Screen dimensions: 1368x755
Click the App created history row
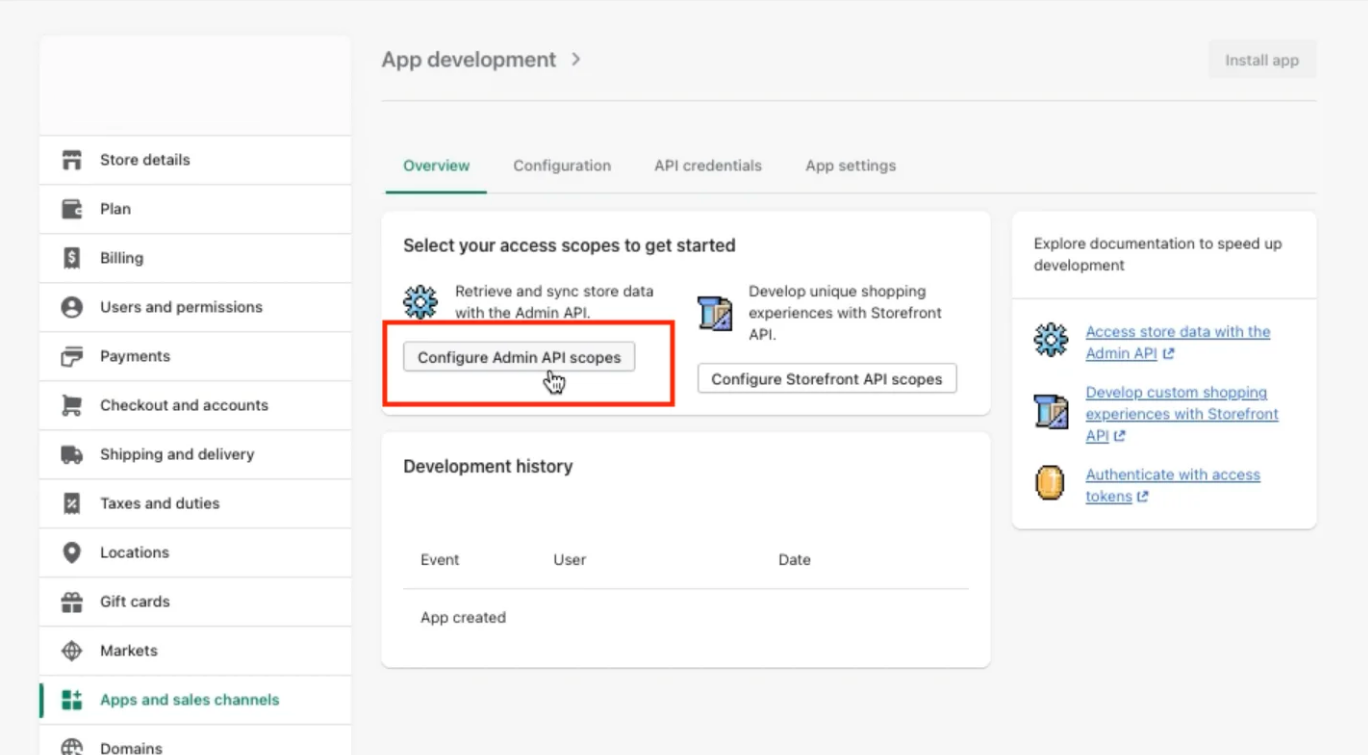coord(686,618)
